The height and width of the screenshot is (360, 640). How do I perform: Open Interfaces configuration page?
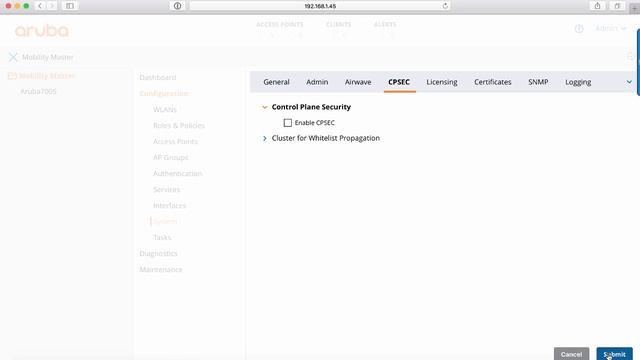pos(169,205)
